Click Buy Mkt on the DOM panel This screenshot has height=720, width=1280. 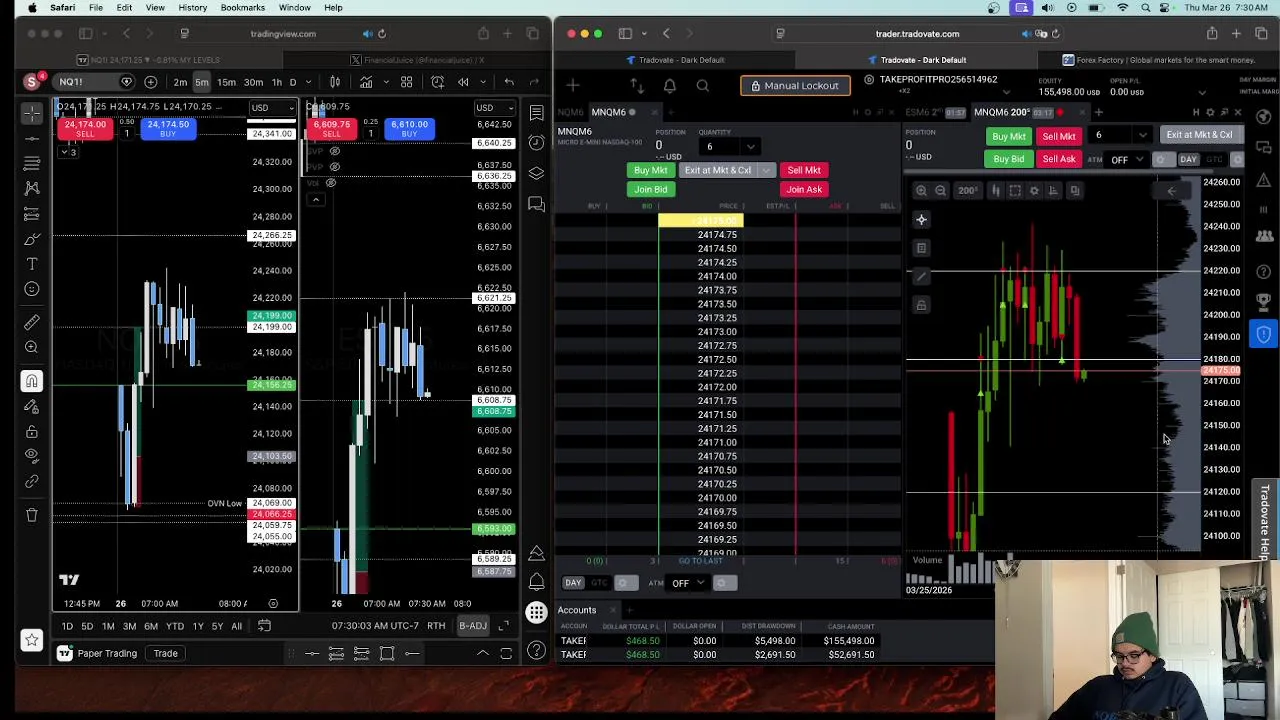[x=650, y=170]
